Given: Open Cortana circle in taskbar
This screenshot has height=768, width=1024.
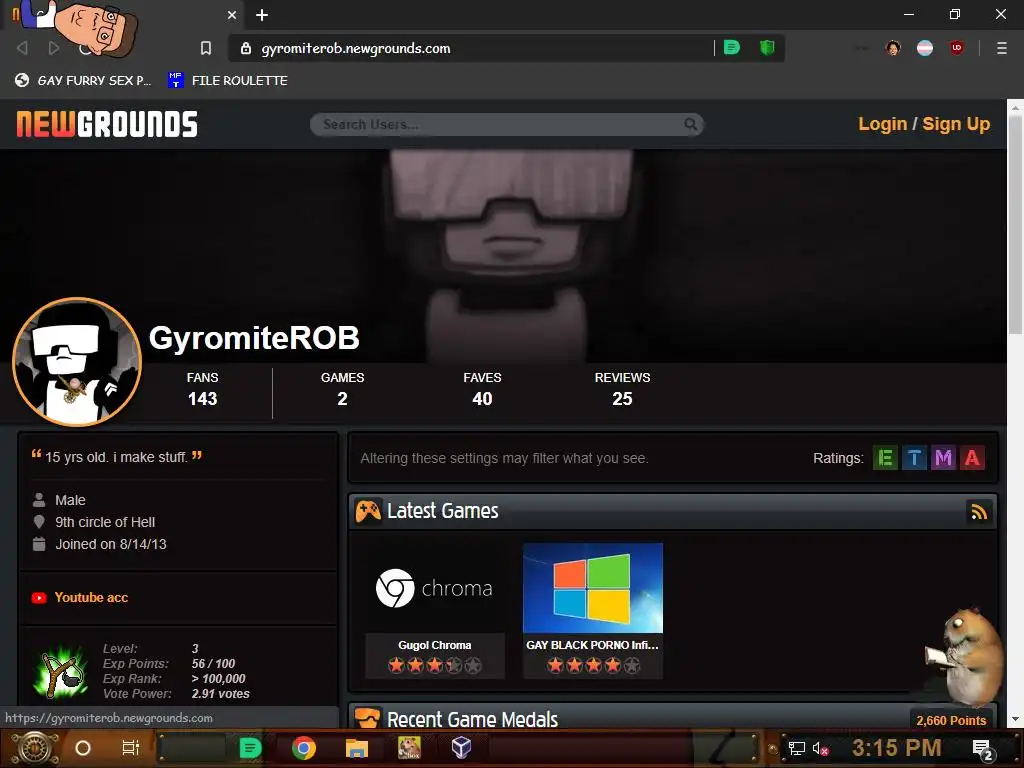Looking at the screenshot, I should pos(83,748).
